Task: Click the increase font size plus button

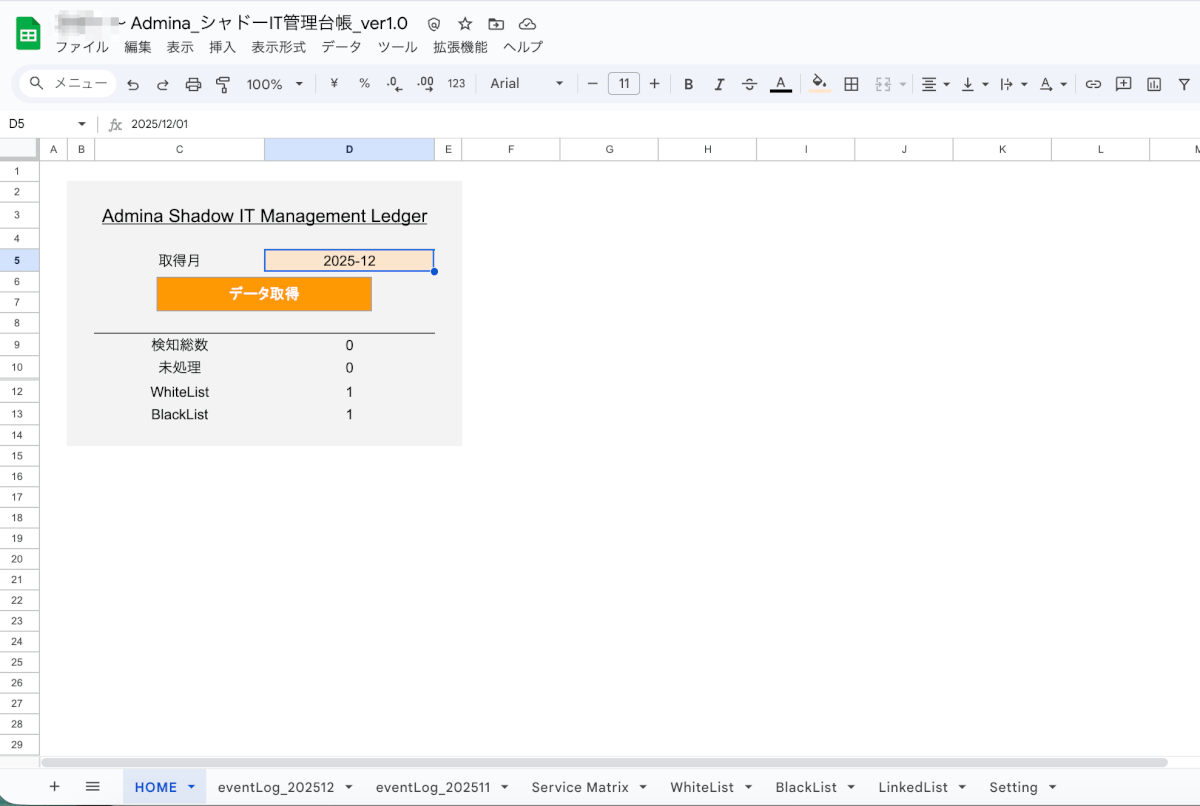Action: (x=654, y=84)
